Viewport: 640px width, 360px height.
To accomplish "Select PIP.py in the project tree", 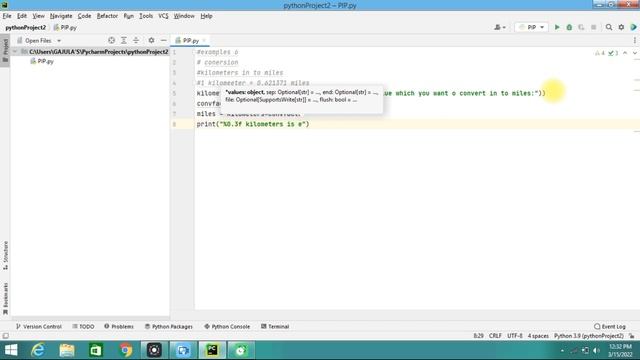I will pyautogui.click(x=42, y=61).
